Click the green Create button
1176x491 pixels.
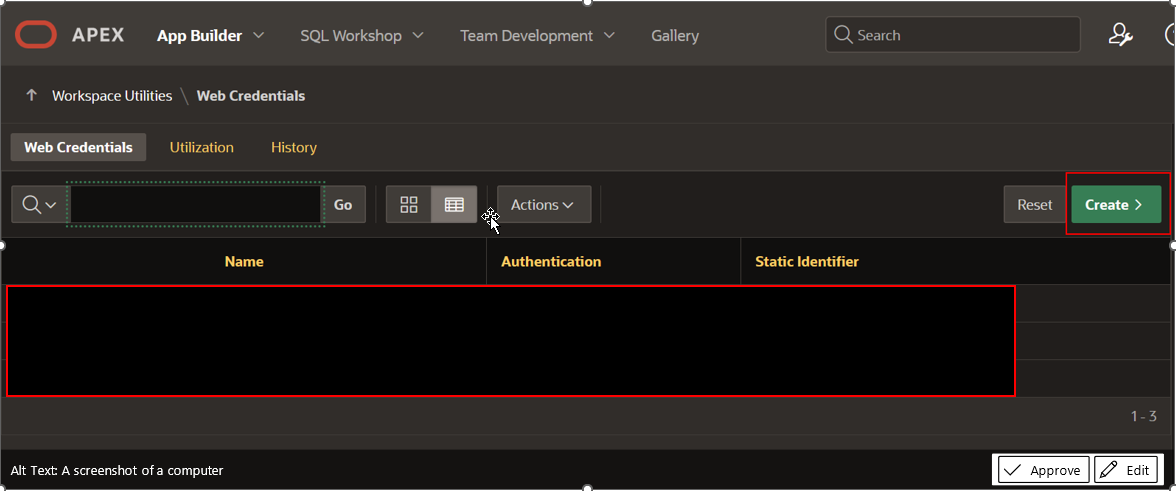[1116, 205]
